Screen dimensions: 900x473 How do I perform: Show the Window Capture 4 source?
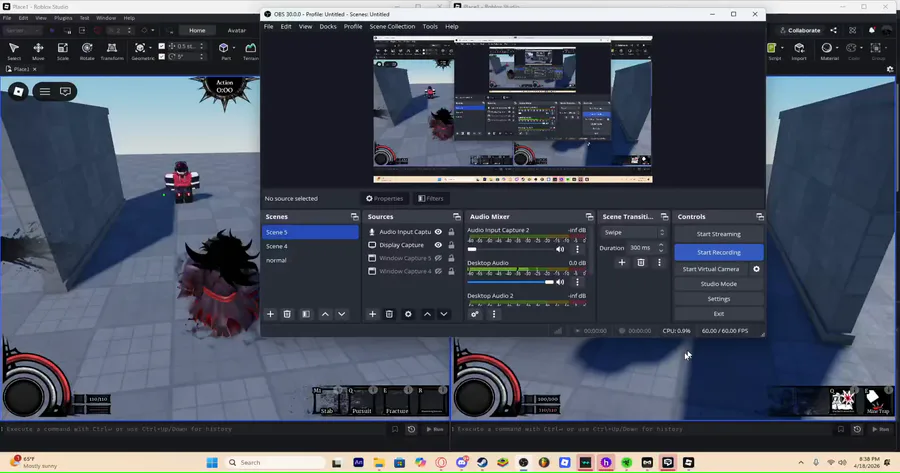point(438,271)
